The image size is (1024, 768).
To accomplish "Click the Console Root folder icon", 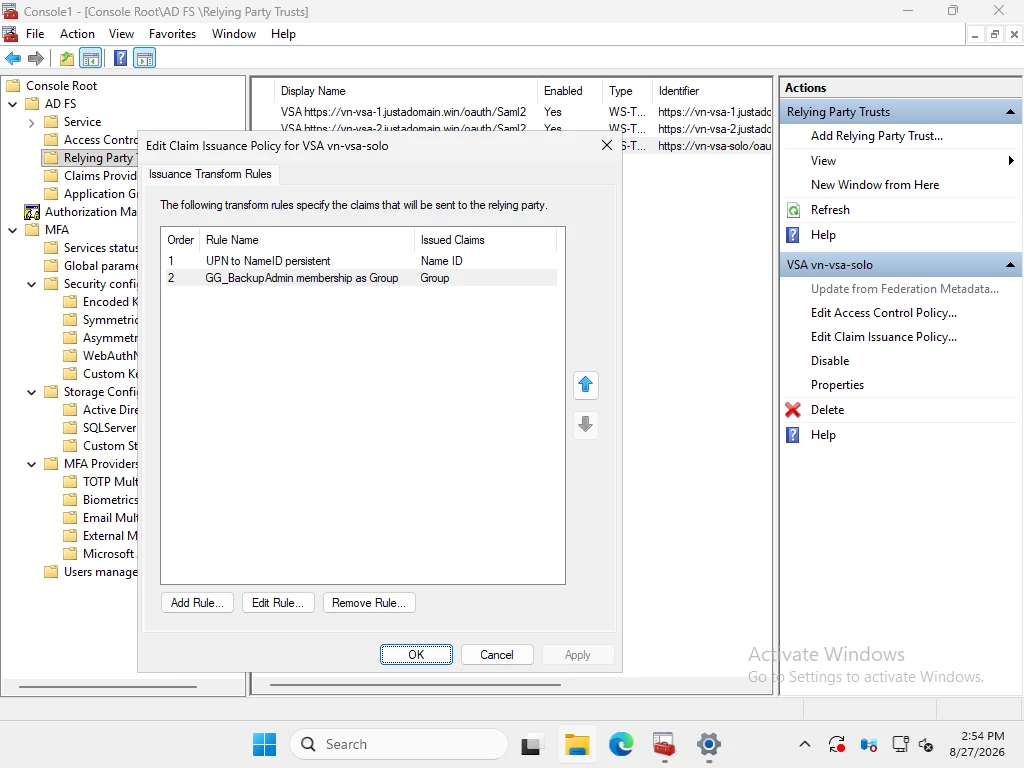I will coord(13,86).
